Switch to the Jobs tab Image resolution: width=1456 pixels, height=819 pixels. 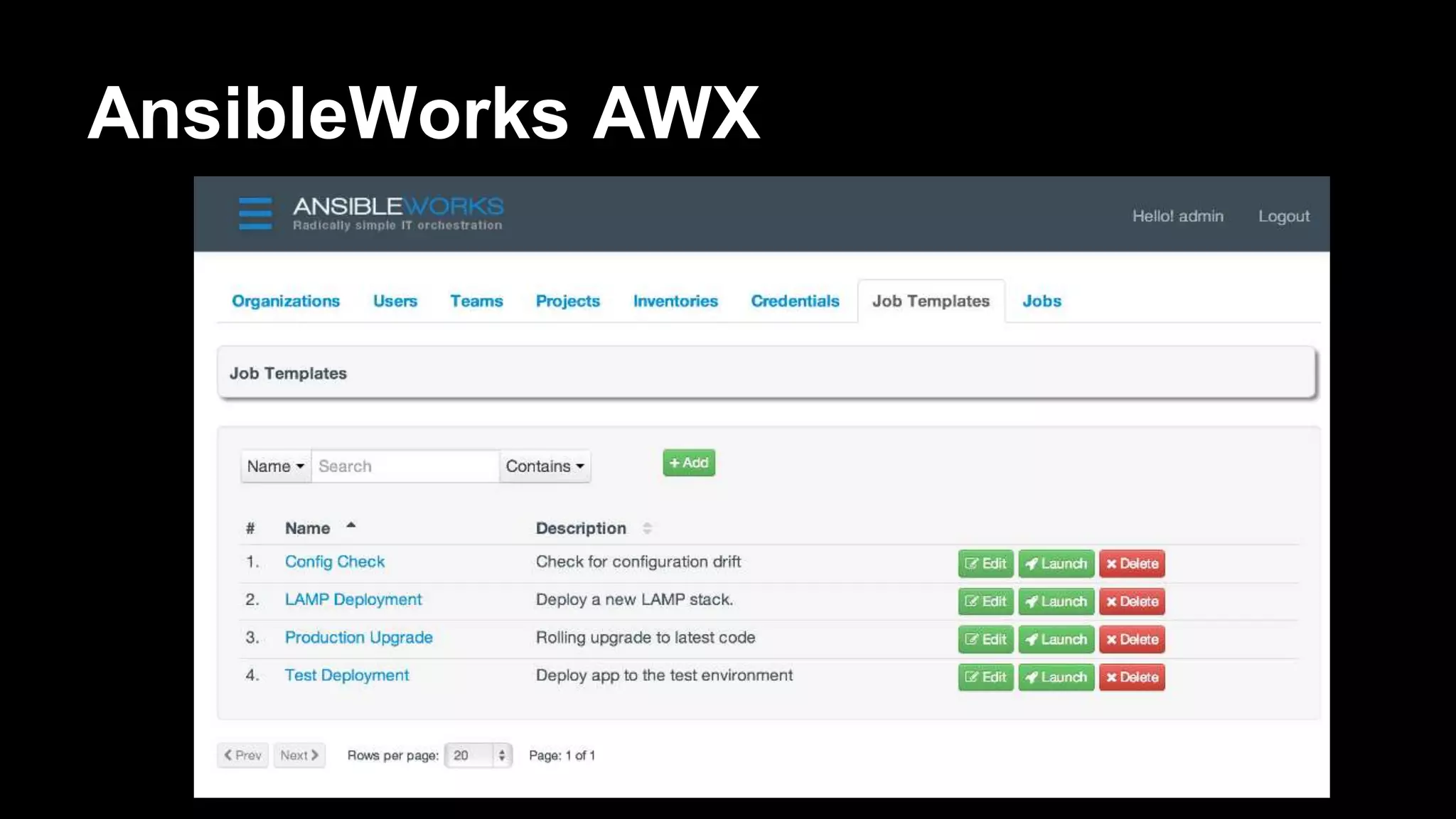pos(1042,301)
